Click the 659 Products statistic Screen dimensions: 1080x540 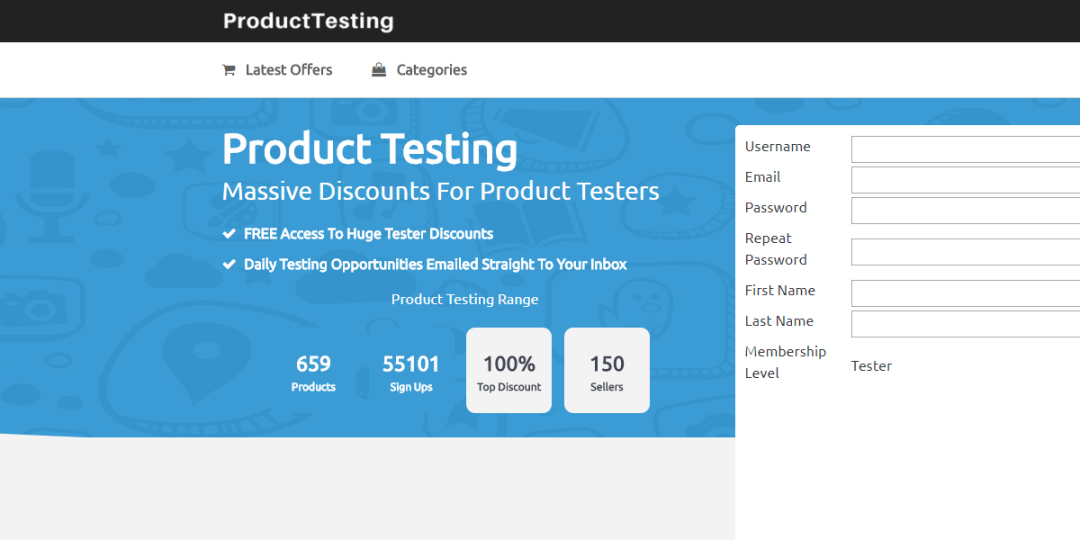click(313, 372)
